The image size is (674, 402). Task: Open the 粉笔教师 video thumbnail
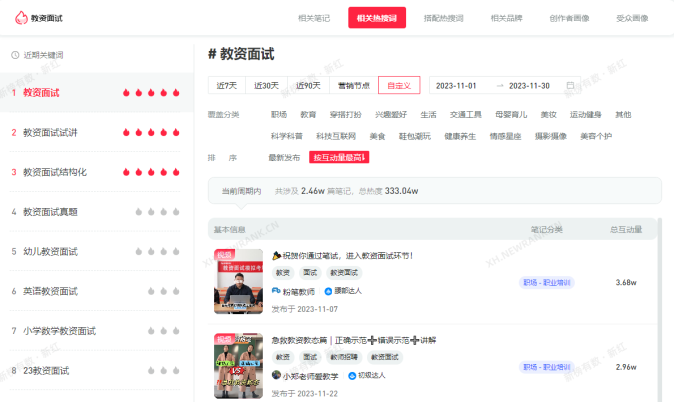(x=239, y=281)
